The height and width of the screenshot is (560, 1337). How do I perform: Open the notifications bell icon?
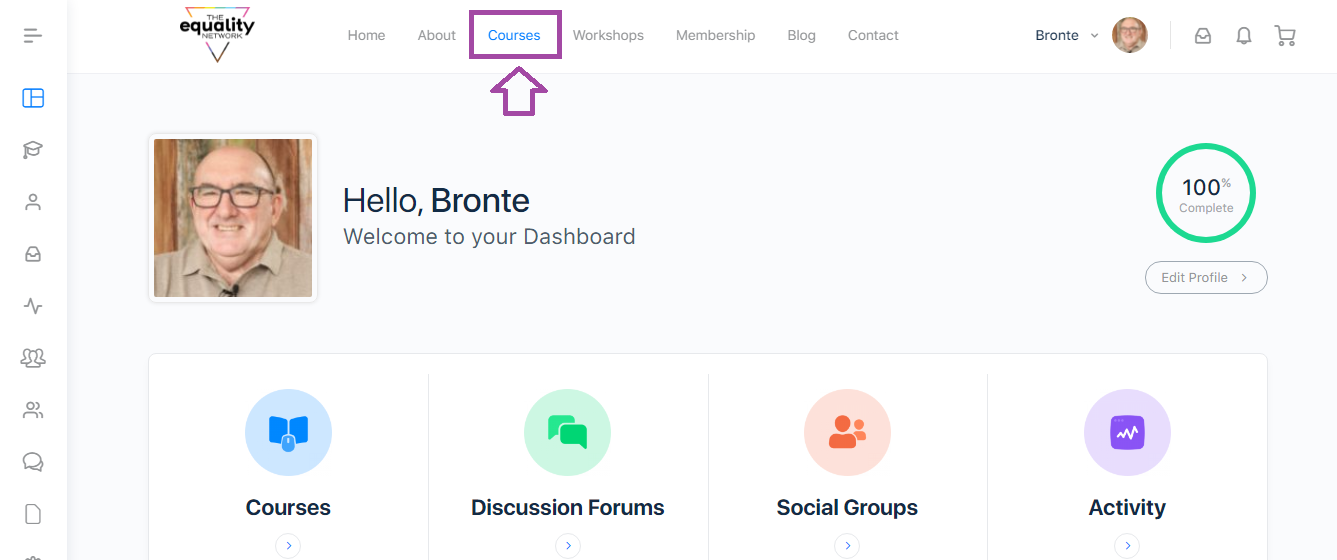1244,36
